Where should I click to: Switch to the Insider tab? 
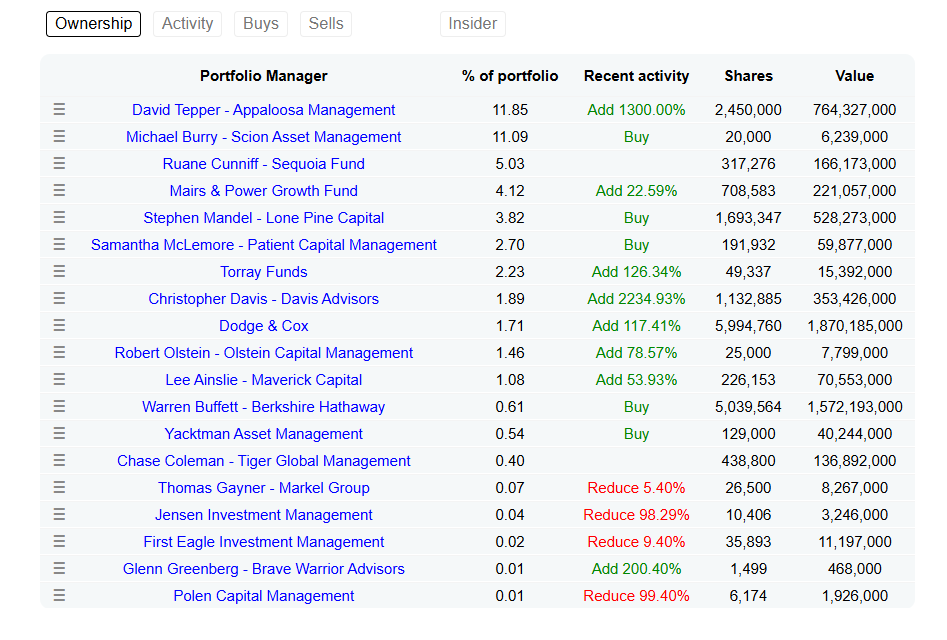coord(472,24)
